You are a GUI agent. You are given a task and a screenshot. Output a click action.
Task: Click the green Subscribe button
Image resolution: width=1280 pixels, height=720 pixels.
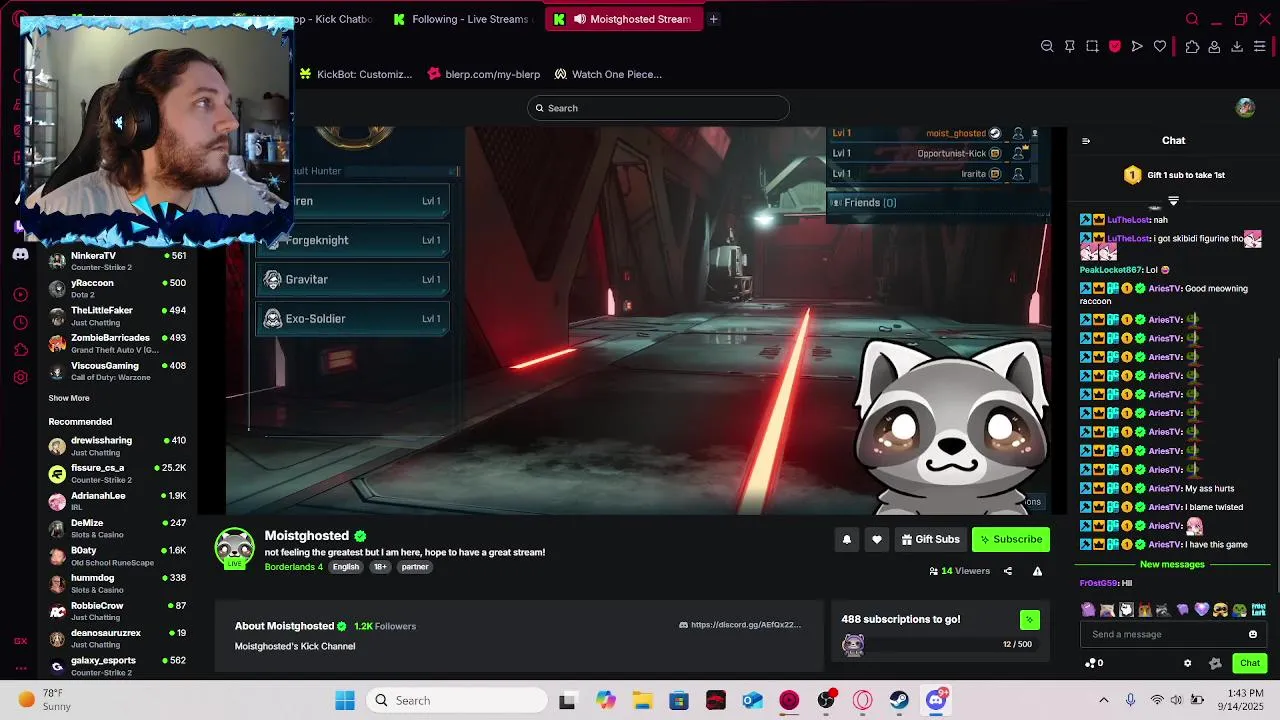(1011, 539)
